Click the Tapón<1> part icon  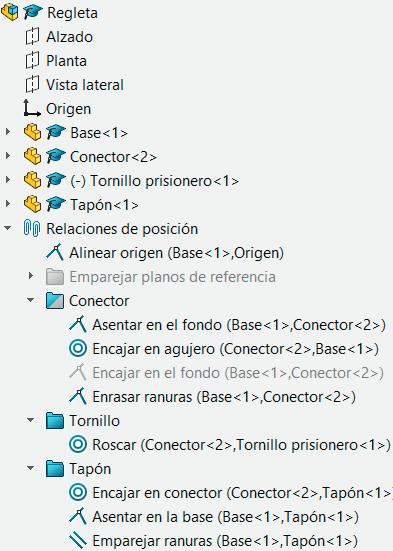[32, 204]
